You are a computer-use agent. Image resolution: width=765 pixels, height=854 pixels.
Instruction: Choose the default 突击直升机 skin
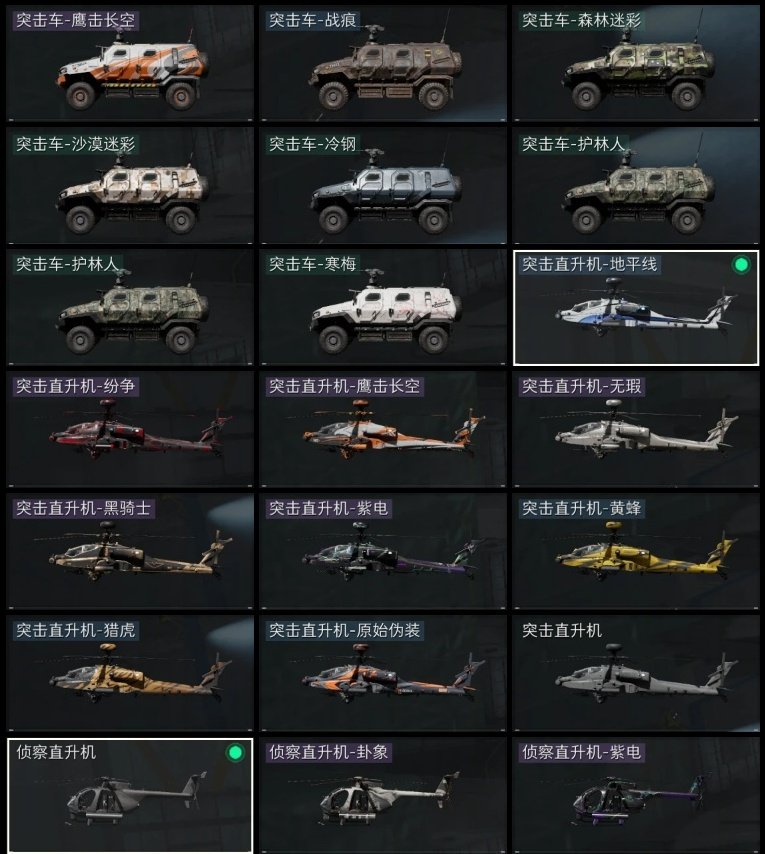[636, 673]
